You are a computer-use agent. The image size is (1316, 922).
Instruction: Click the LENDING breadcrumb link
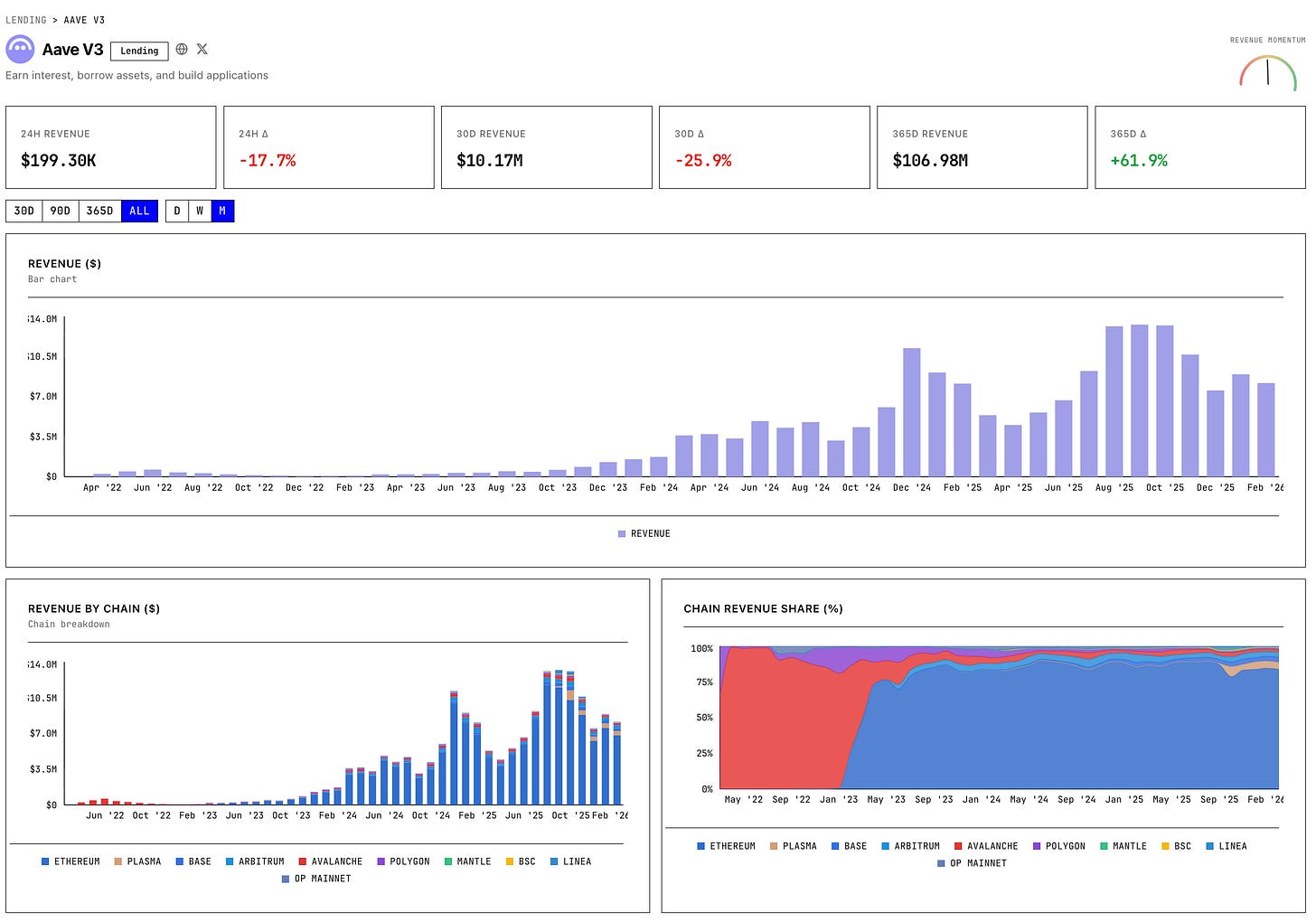click(26, 20)
